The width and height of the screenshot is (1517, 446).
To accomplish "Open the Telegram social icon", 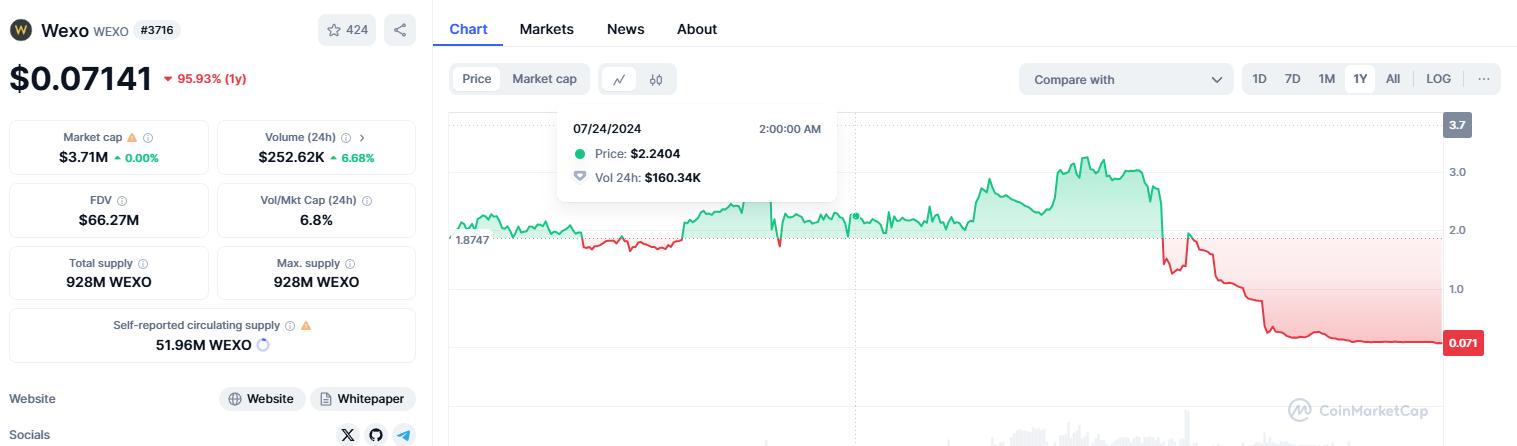I will click(x=403, y=434).
